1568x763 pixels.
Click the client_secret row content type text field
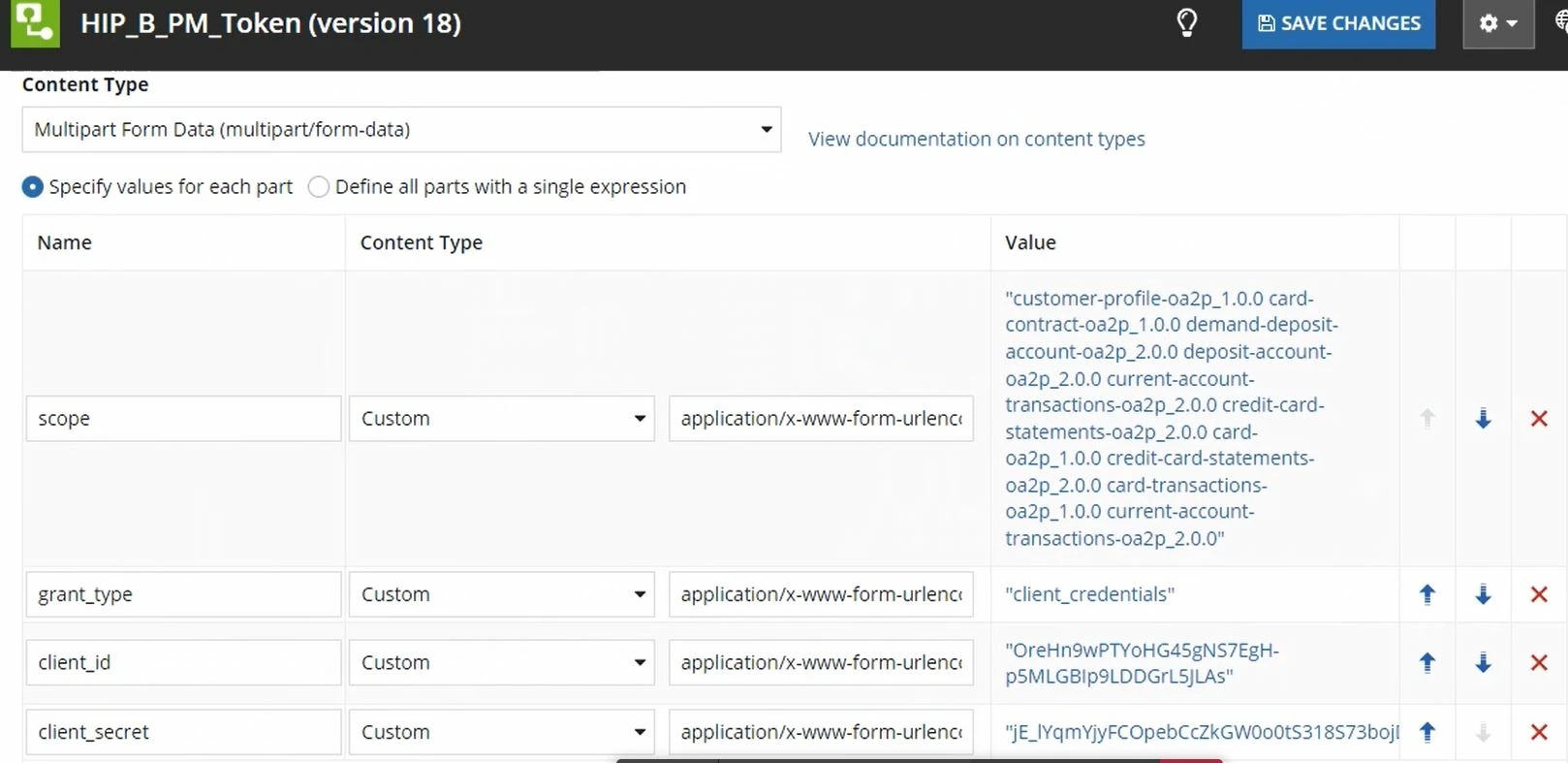tap(821, 732)
